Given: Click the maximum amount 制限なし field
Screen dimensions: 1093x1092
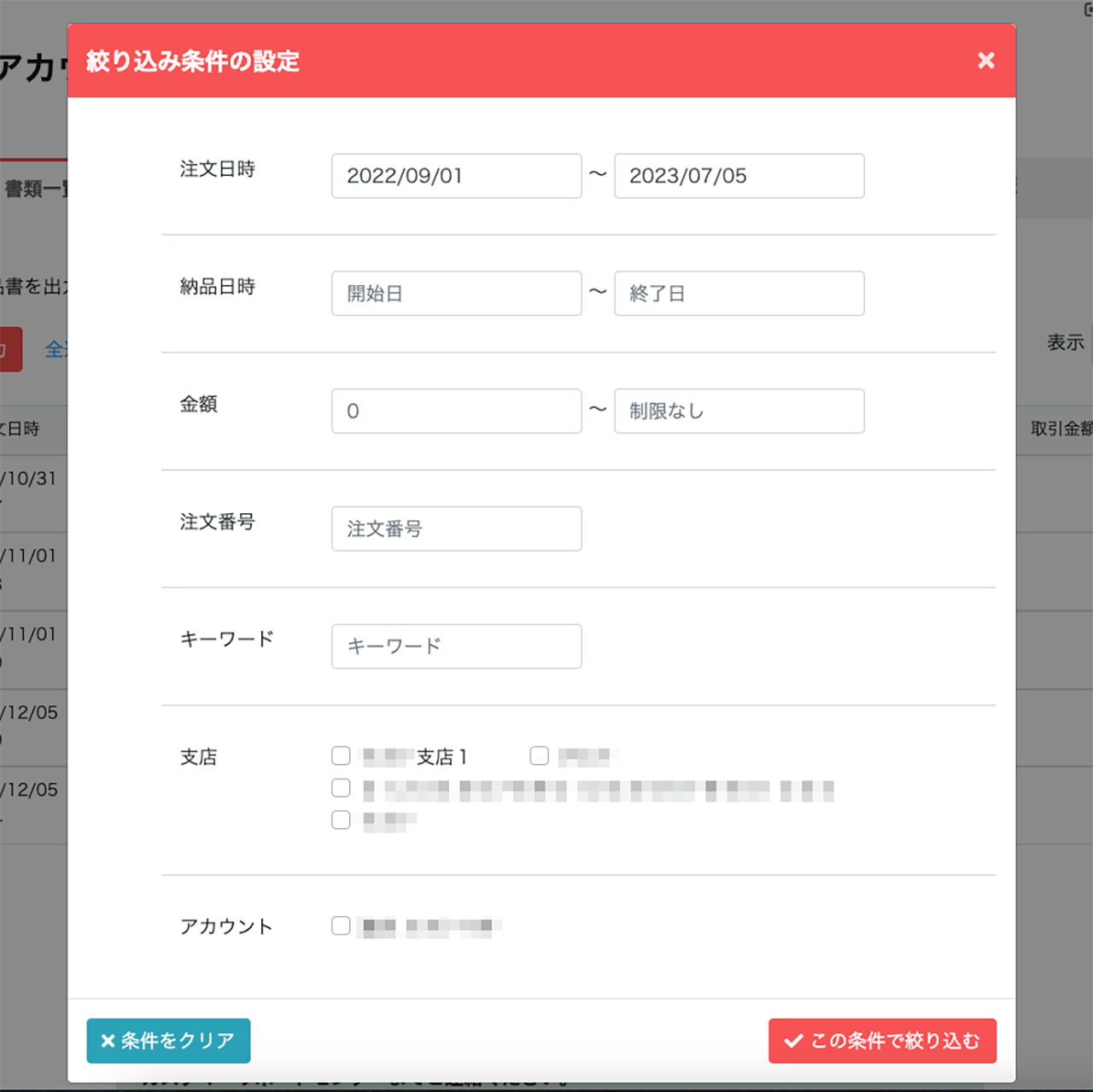Looking at the screenshot, I should coord(739,412).
